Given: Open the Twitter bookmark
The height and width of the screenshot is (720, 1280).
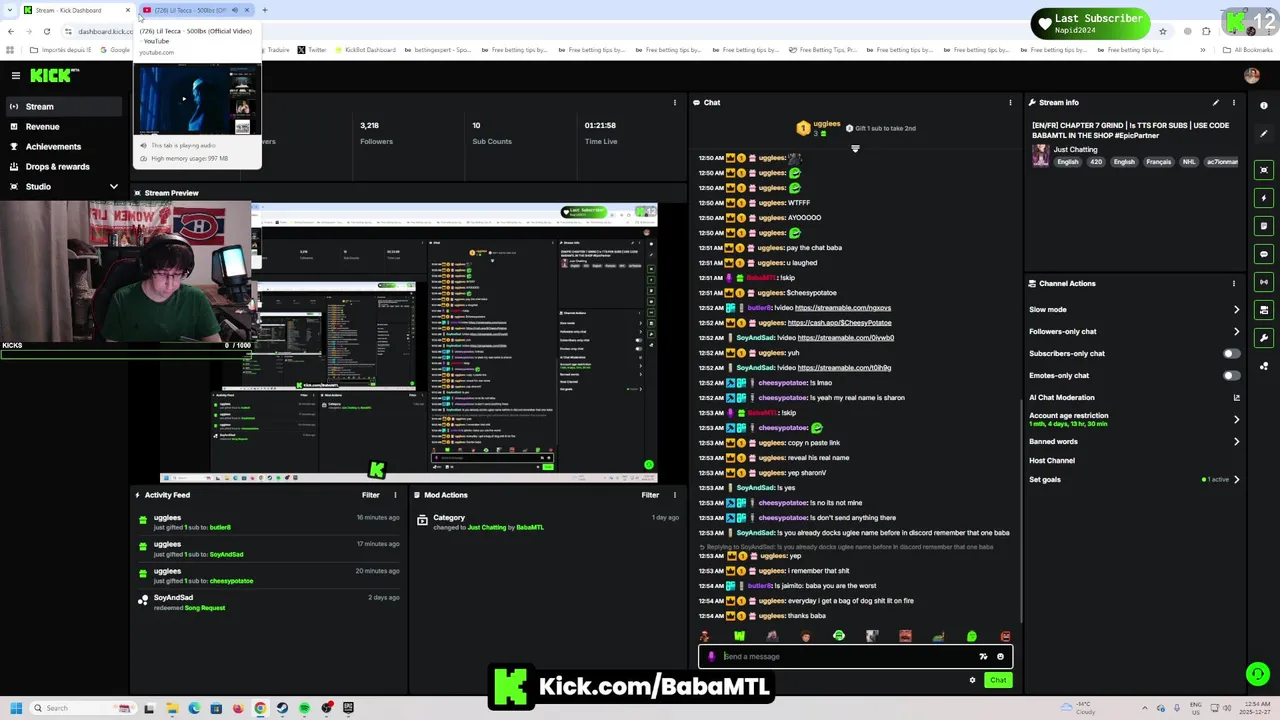Looking at the screenshot, I should pyautogui.click(x=313, y=50).
